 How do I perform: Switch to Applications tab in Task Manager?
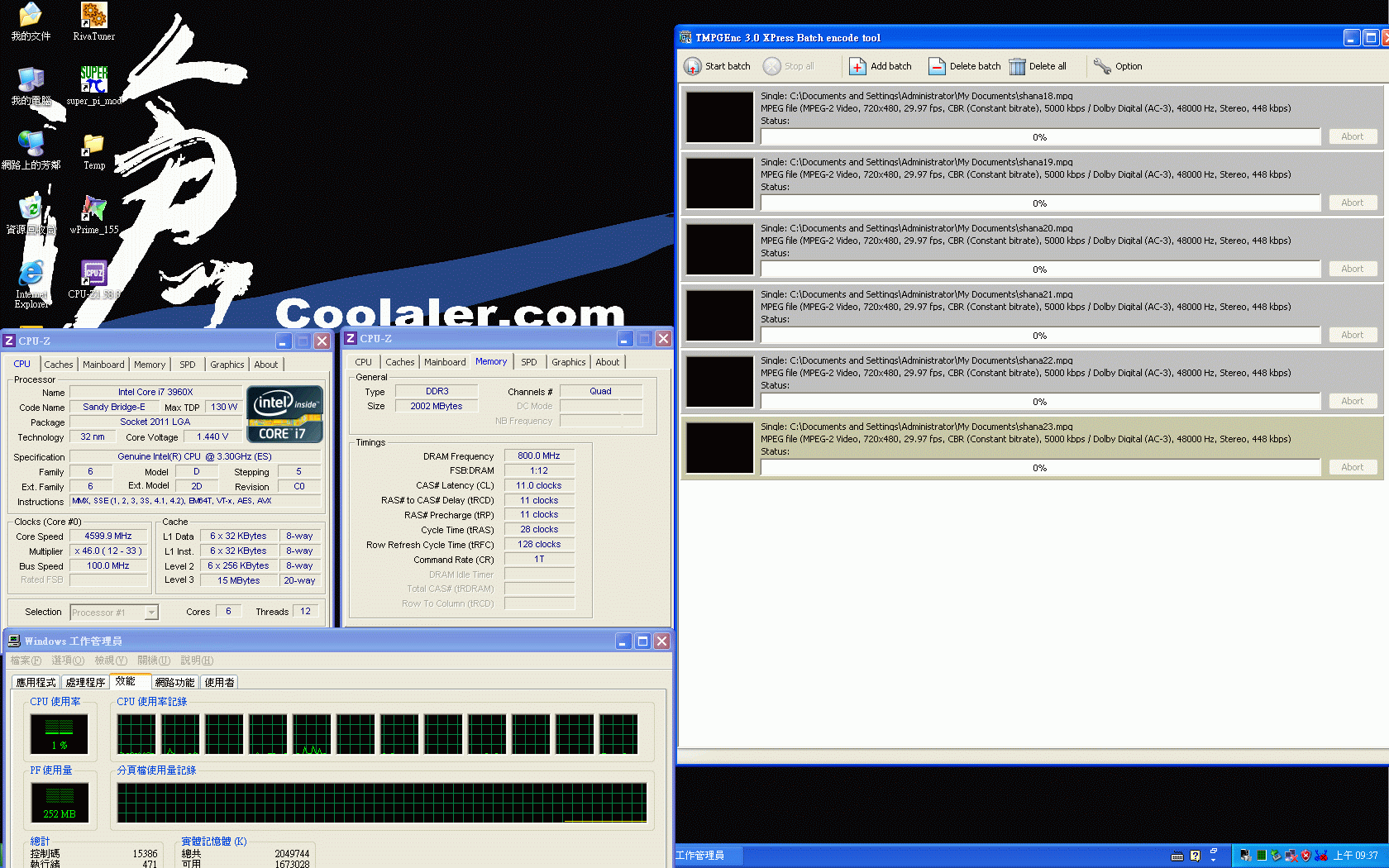point(36,682)
